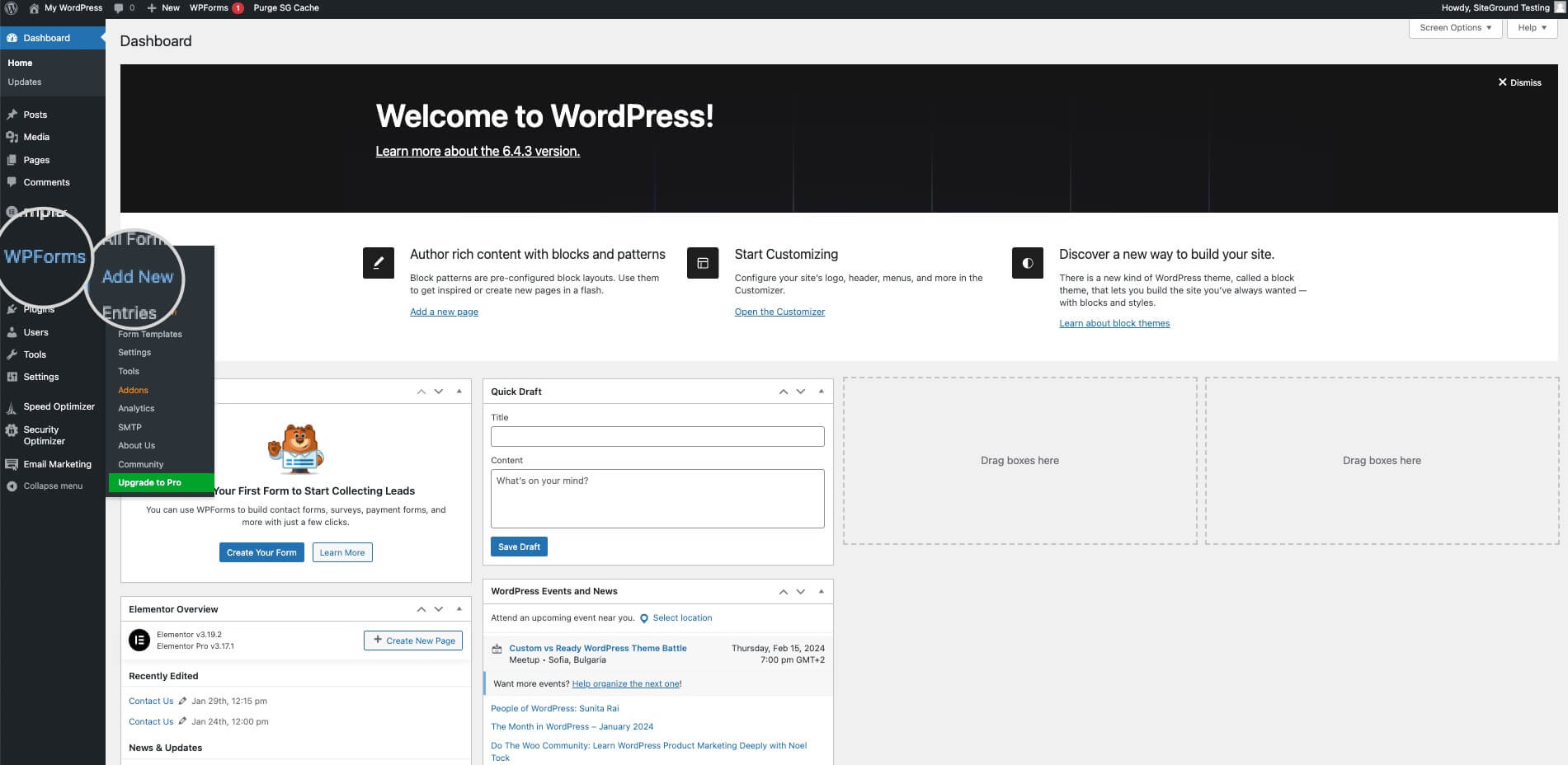Click the round Elementor logo icon
Screen dimensions: 1568x765
(139, 640)
